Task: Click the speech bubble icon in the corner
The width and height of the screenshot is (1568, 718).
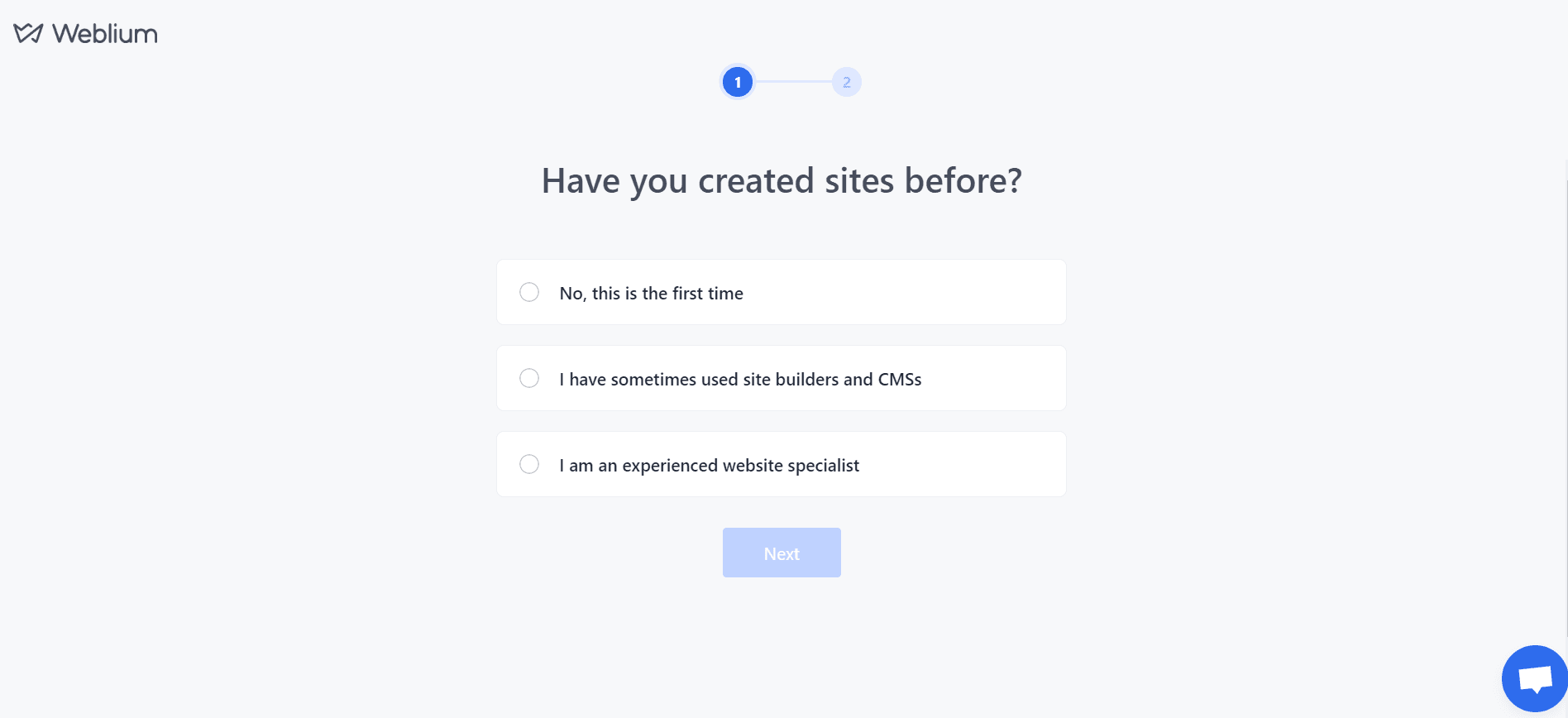Action: pos(1534,678)
